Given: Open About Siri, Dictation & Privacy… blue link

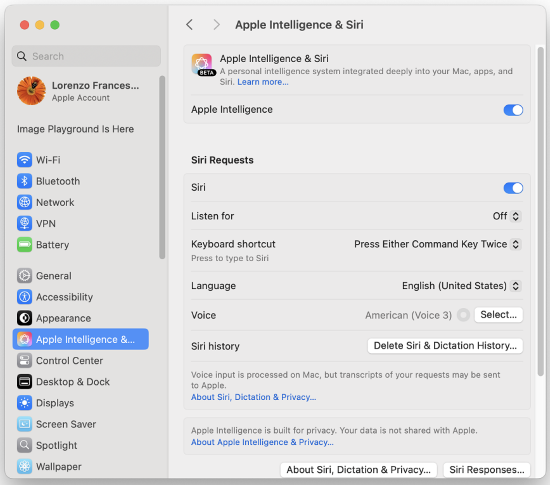Looking at the screenshot, I should pyautogui.click(x=253, y=397).
